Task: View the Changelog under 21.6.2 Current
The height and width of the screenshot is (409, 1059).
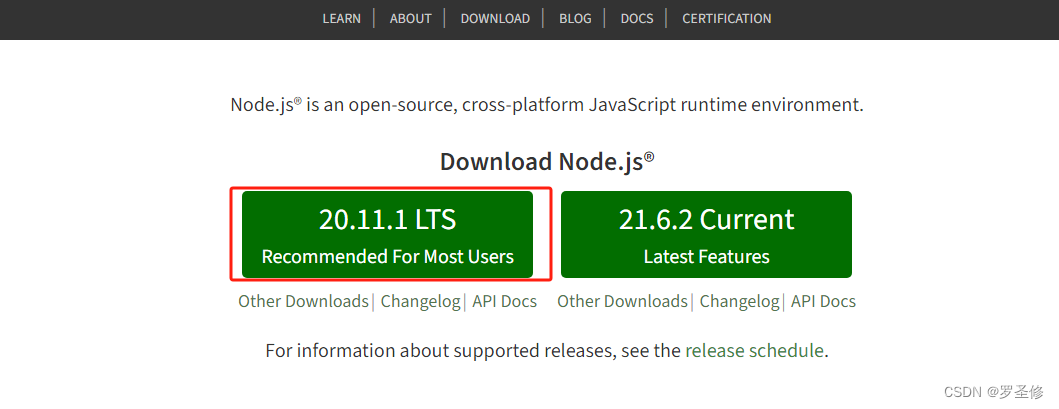Action: (x=739, y=301)
